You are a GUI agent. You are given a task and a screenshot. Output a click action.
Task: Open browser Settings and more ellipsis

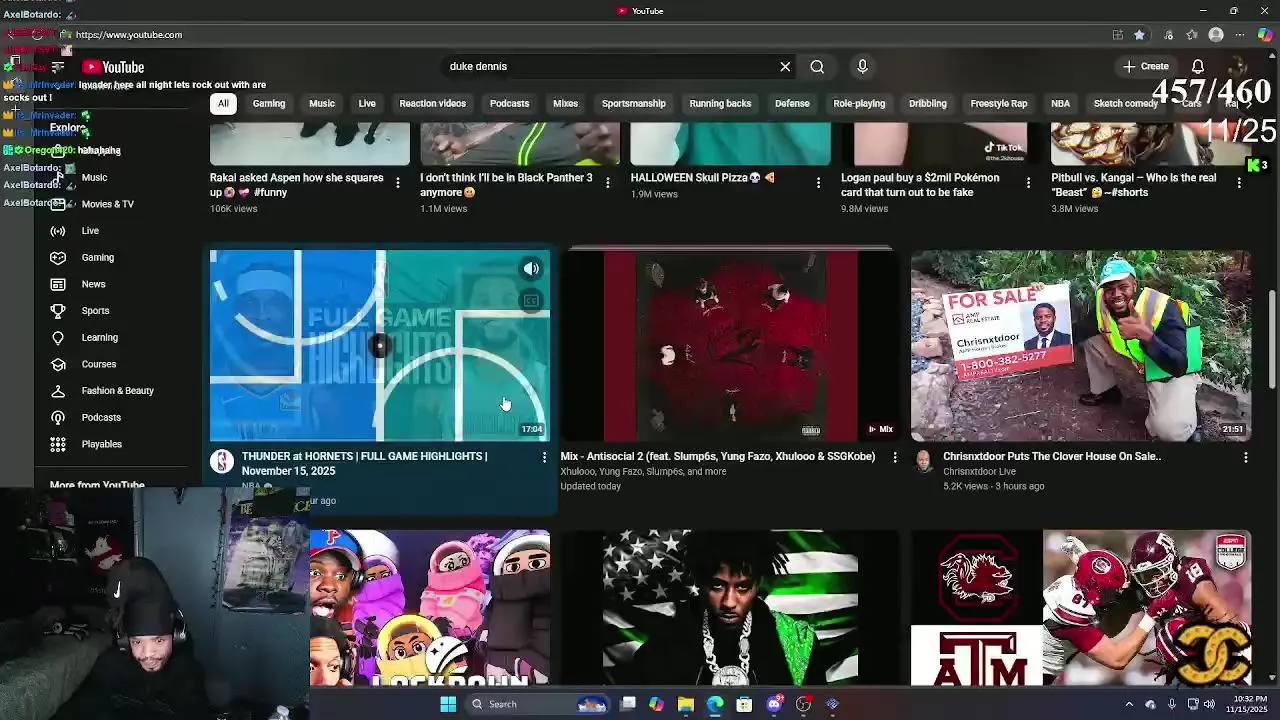coord(1241,34)
